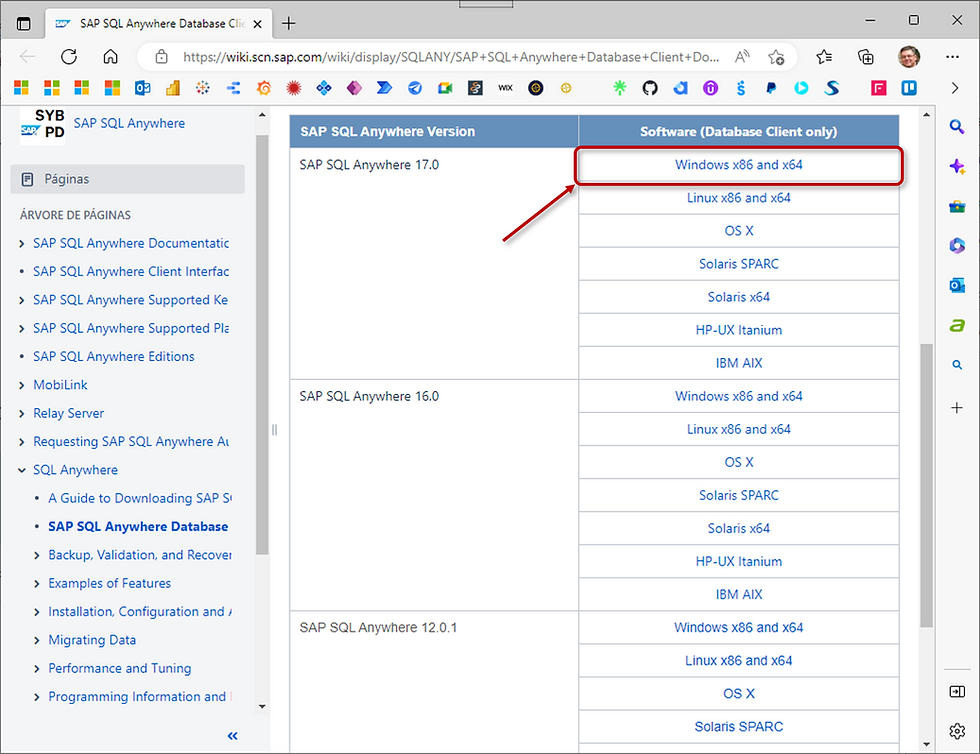This screenshot has width=980, height=754.
Task: Click the hide sidebar icon above the gear
Action: pyautogui.click(x=957, y=691)
